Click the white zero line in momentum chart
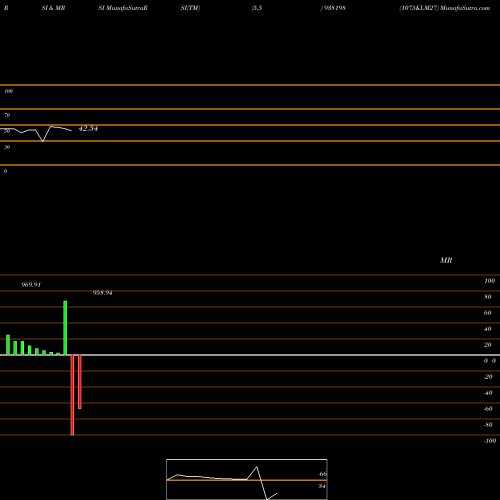The width and height of the screenshot is (500, 500). [x=250, y=355]
